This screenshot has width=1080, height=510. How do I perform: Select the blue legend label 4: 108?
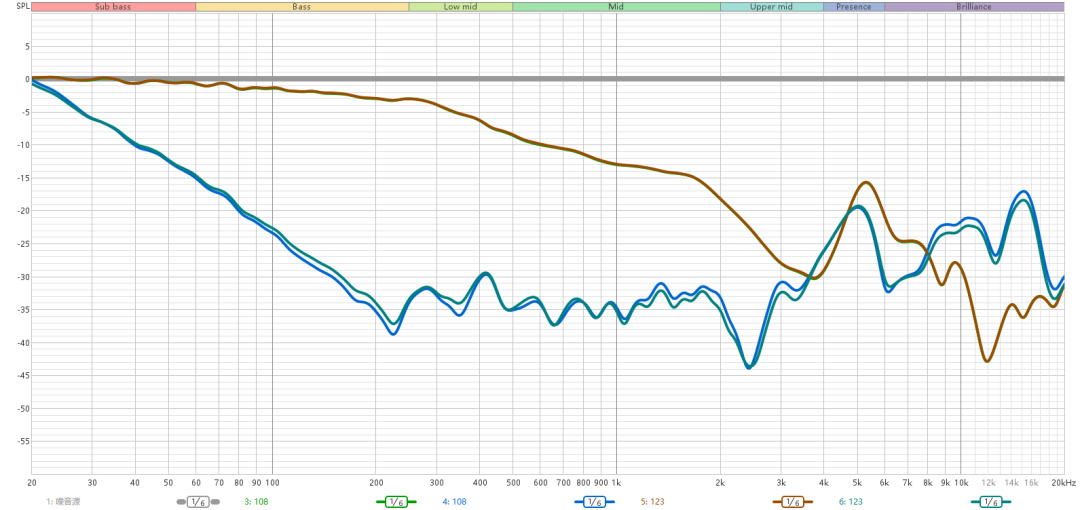click(455, 502)
